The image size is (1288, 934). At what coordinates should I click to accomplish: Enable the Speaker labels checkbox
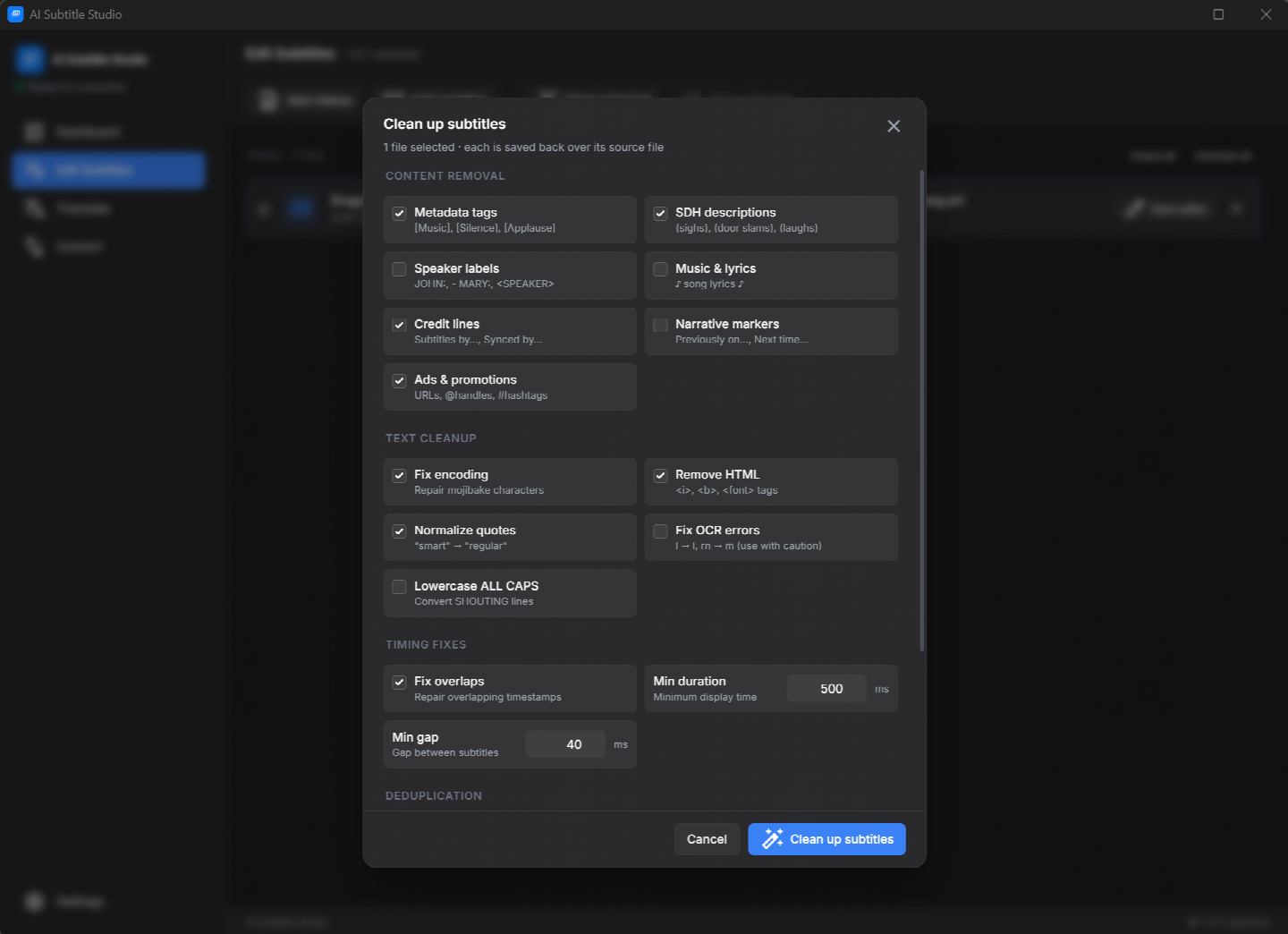(x=400, y=269)
